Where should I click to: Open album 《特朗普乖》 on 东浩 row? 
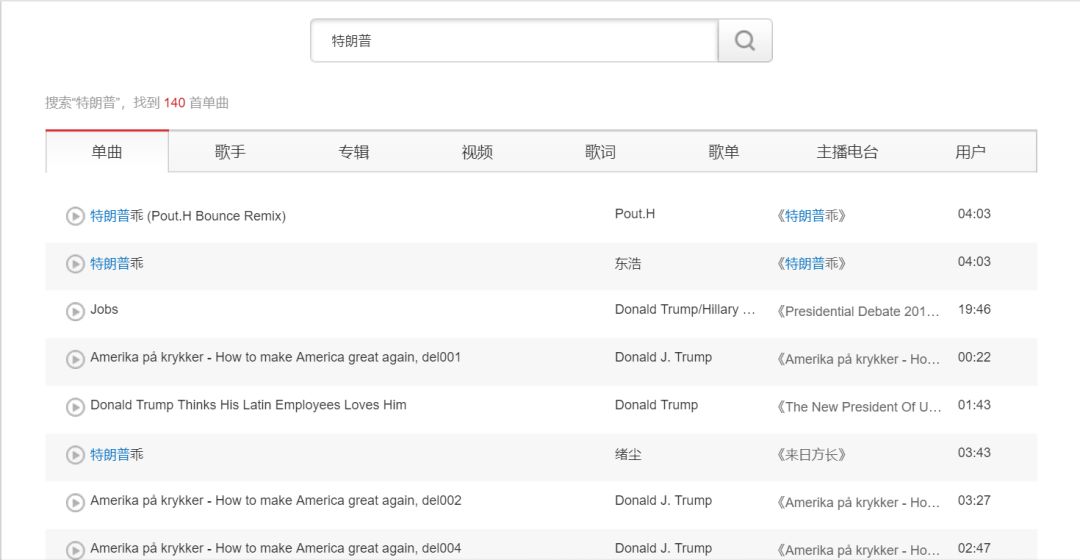coord(811,263)
